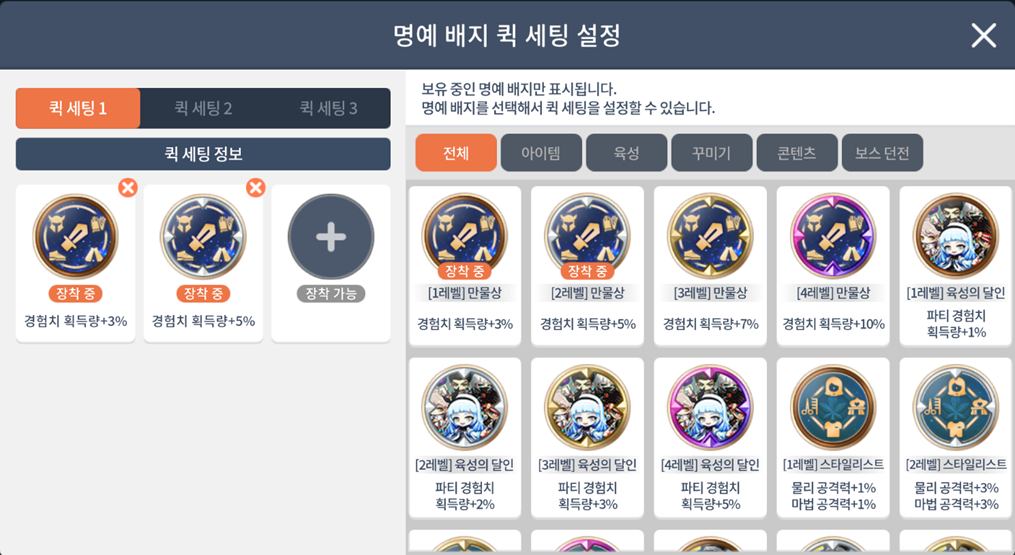Add a badge to the empty plus slot
The image size is (1015, 555).
click(x=331, y=237)
